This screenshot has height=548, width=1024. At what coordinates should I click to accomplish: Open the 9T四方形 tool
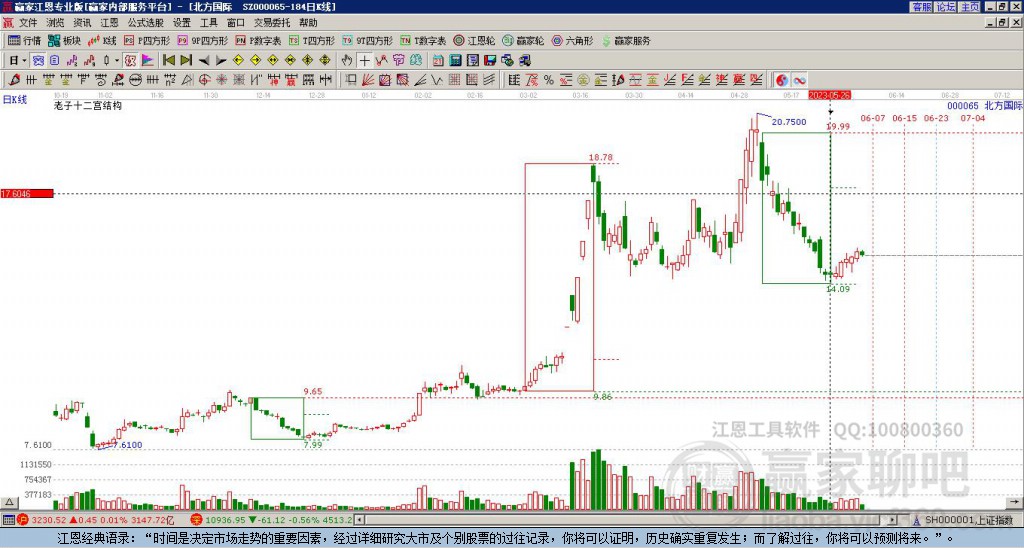[x=367, y=40]
